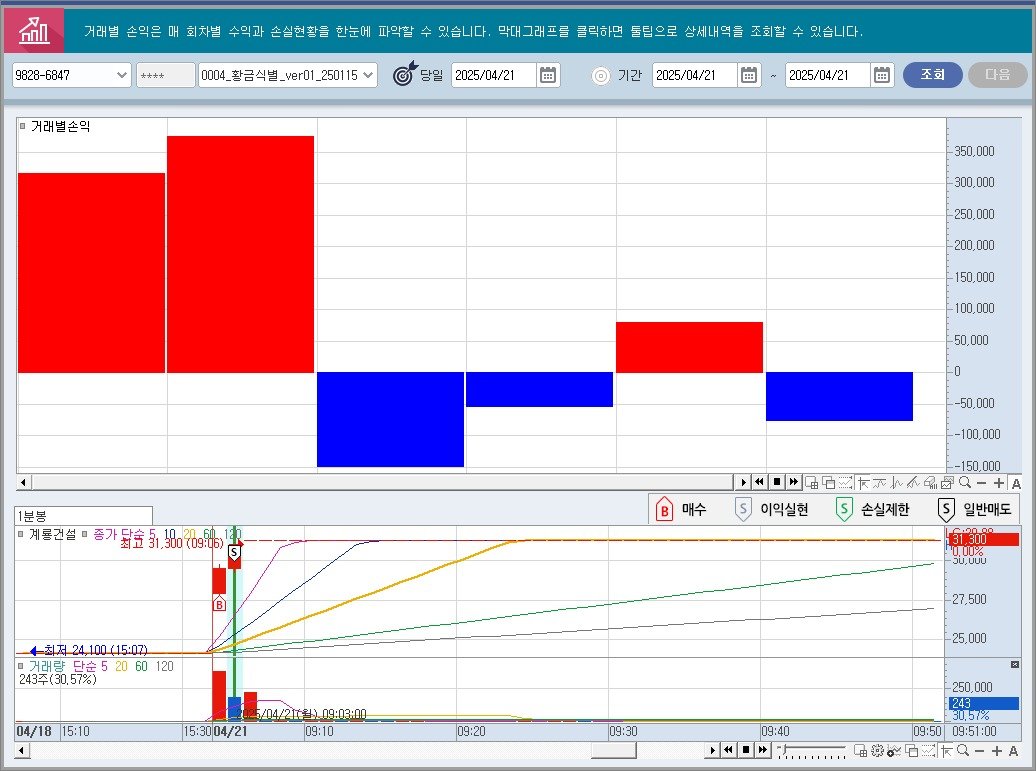Click candle chart window-grid layout icon

coord(860,751)
